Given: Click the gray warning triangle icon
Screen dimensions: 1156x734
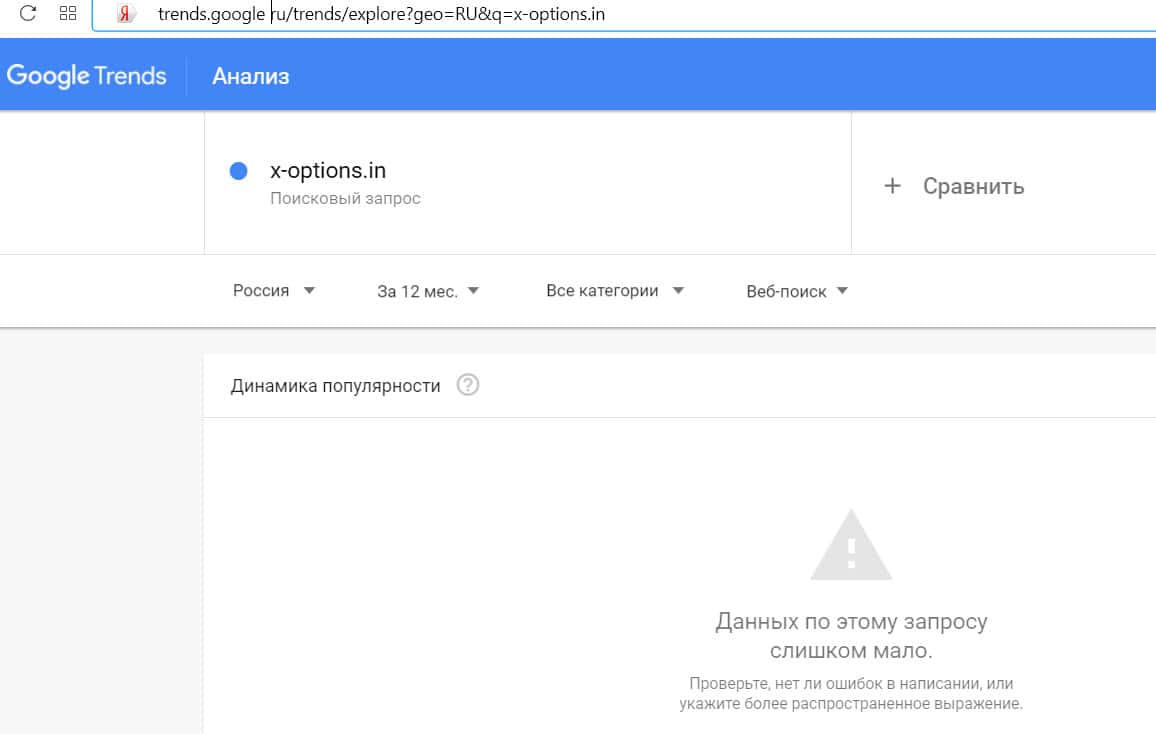Looking at the screenshot, I should [x=851, y=546].
